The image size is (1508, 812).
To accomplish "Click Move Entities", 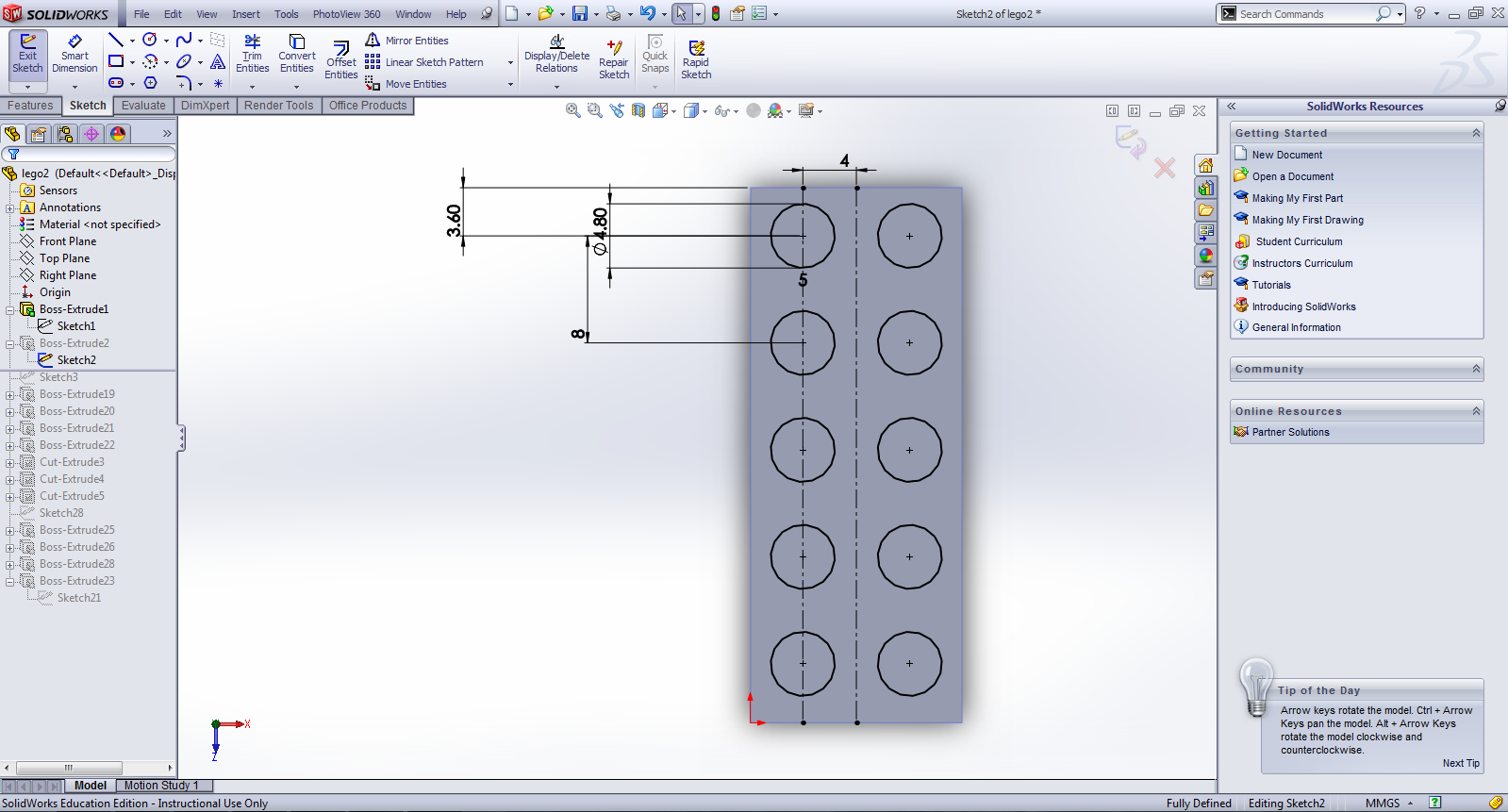I will click(406, 84).
